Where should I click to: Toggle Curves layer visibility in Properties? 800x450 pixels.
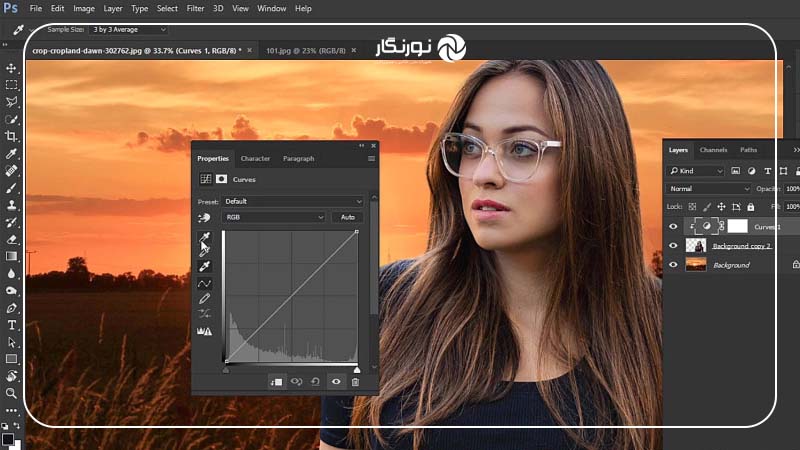click(x=336, y=382)
